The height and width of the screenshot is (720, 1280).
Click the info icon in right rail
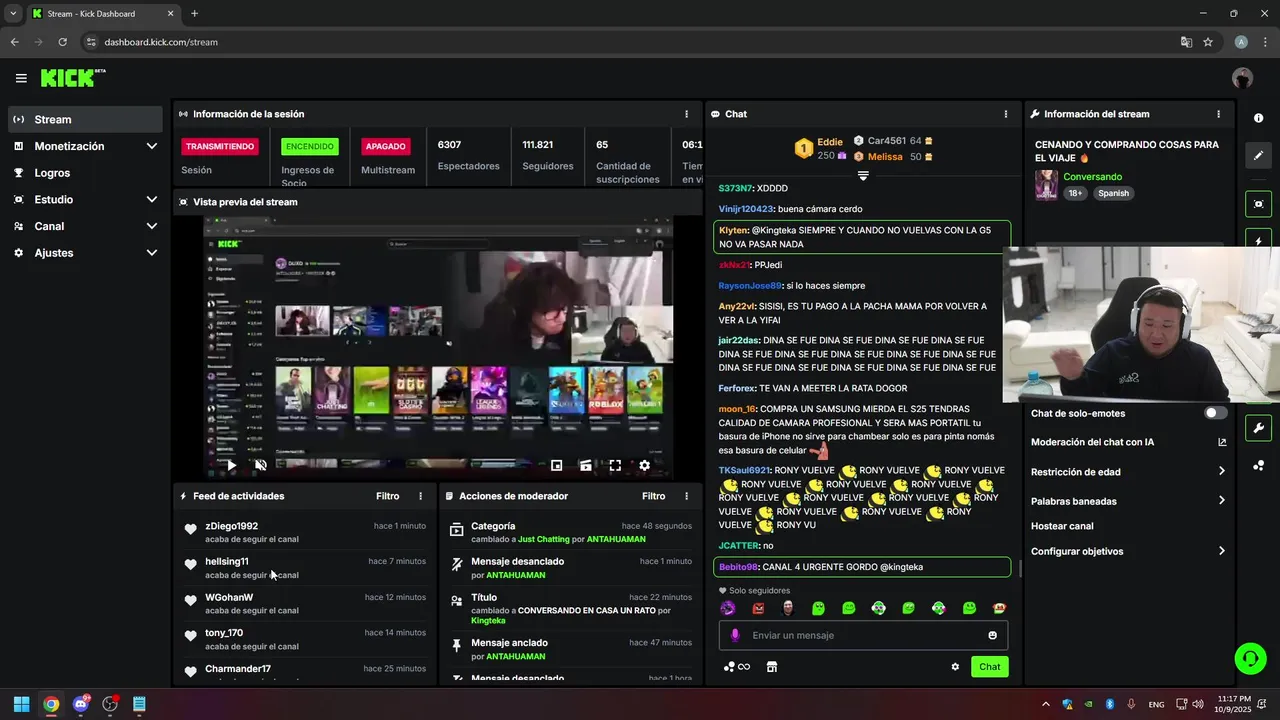click(1258, 118)
